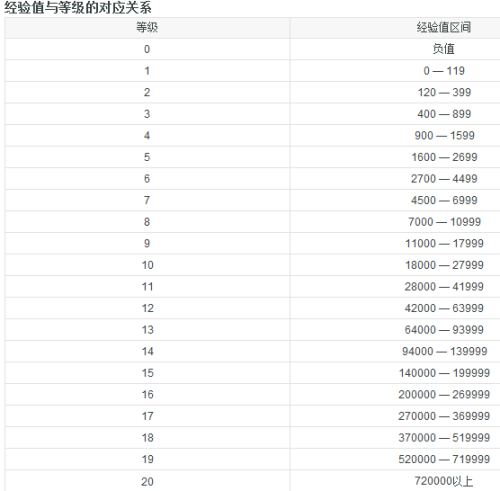500x491 pixels.
Task: Select the level 12 cell
Action: (x=147, y=308)
